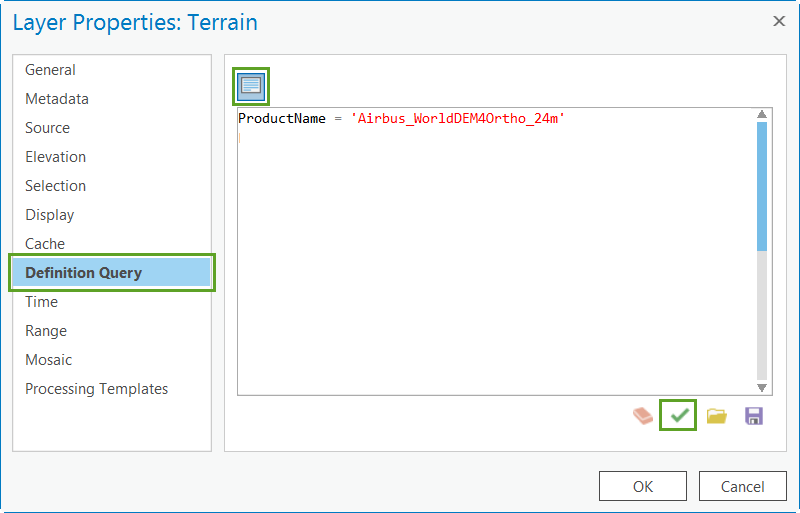
Task: Click OK to apply layer properties
Action: 643,486
